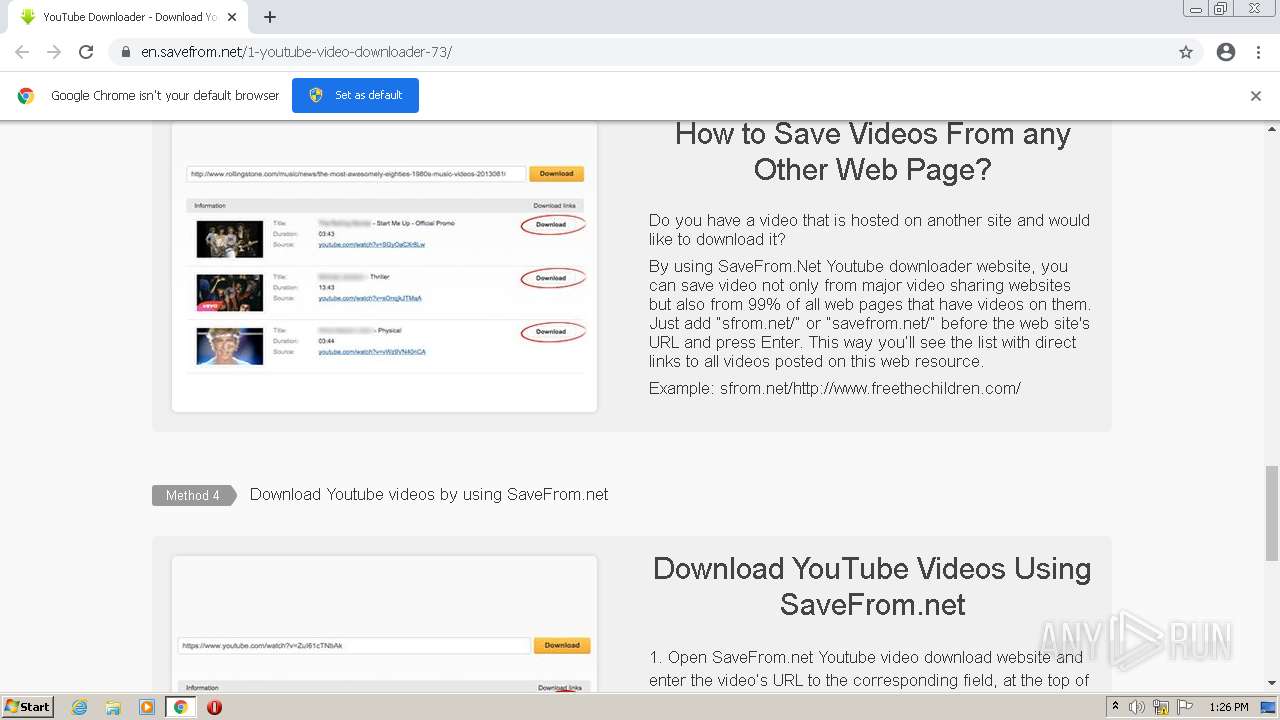Launch Internet Explorer from the taskbar
The width and height of the screenshot is (1280, 720).
coord(80,707)
